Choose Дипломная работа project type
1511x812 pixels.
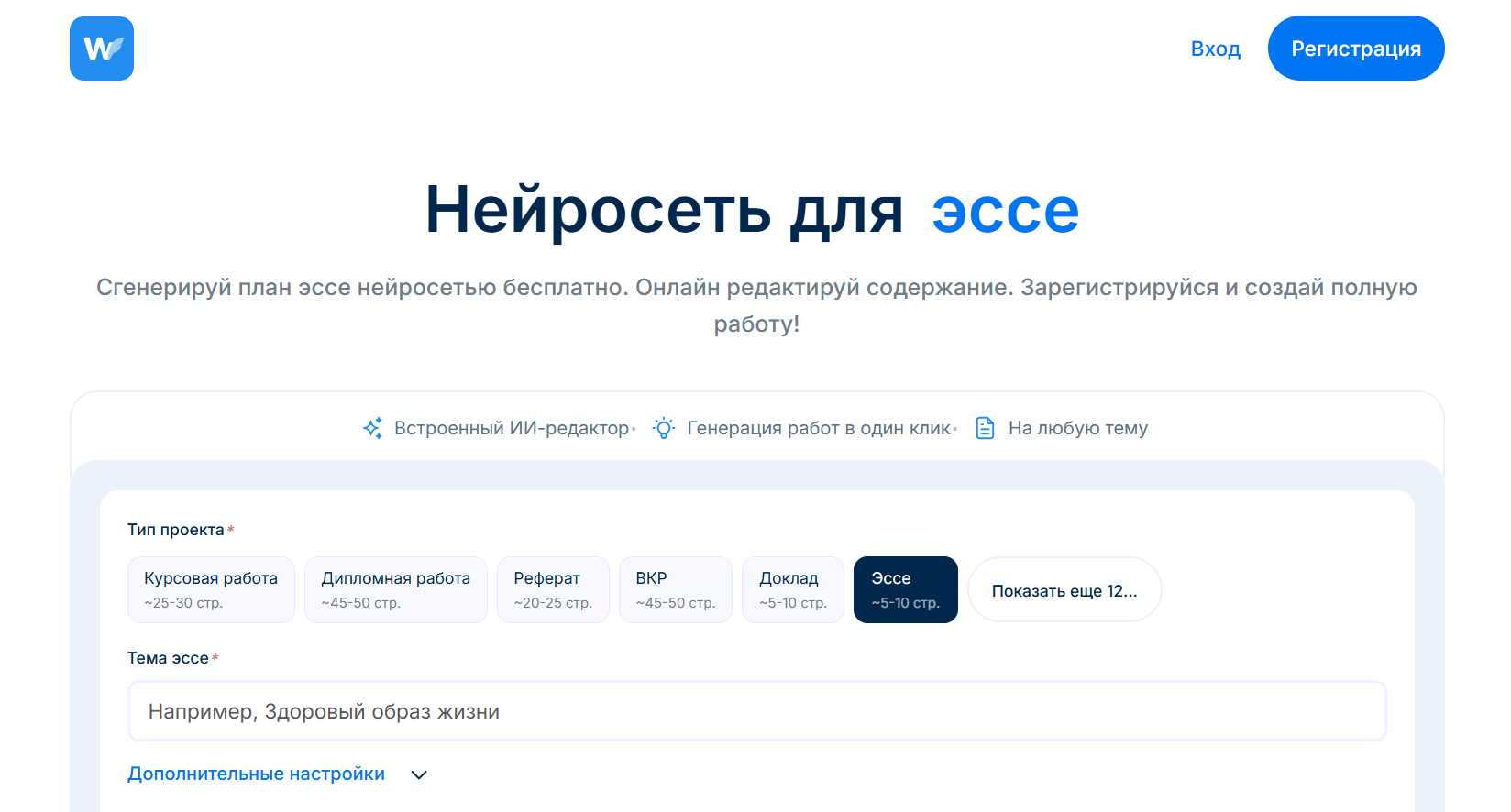click(x=395, y=589)
